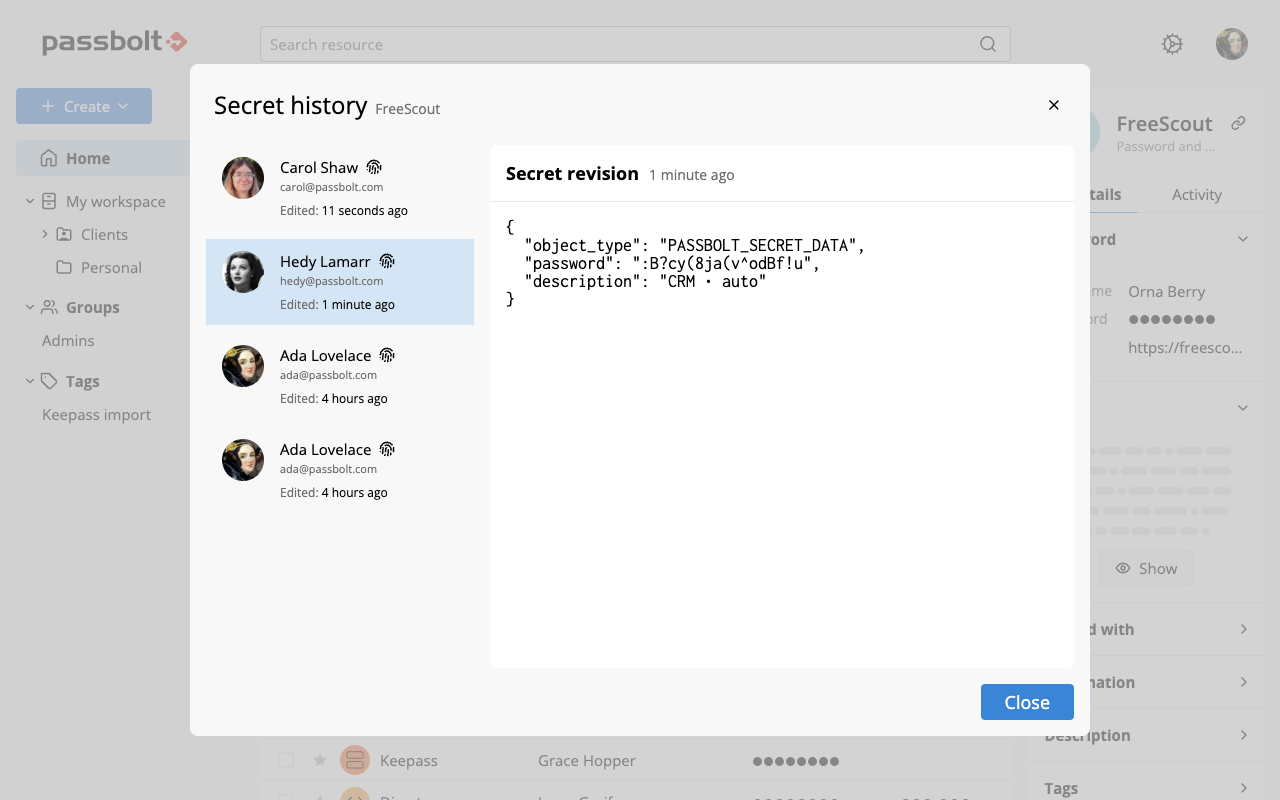
Task: Click Orna Berry username value
Action: [1166, 291]
